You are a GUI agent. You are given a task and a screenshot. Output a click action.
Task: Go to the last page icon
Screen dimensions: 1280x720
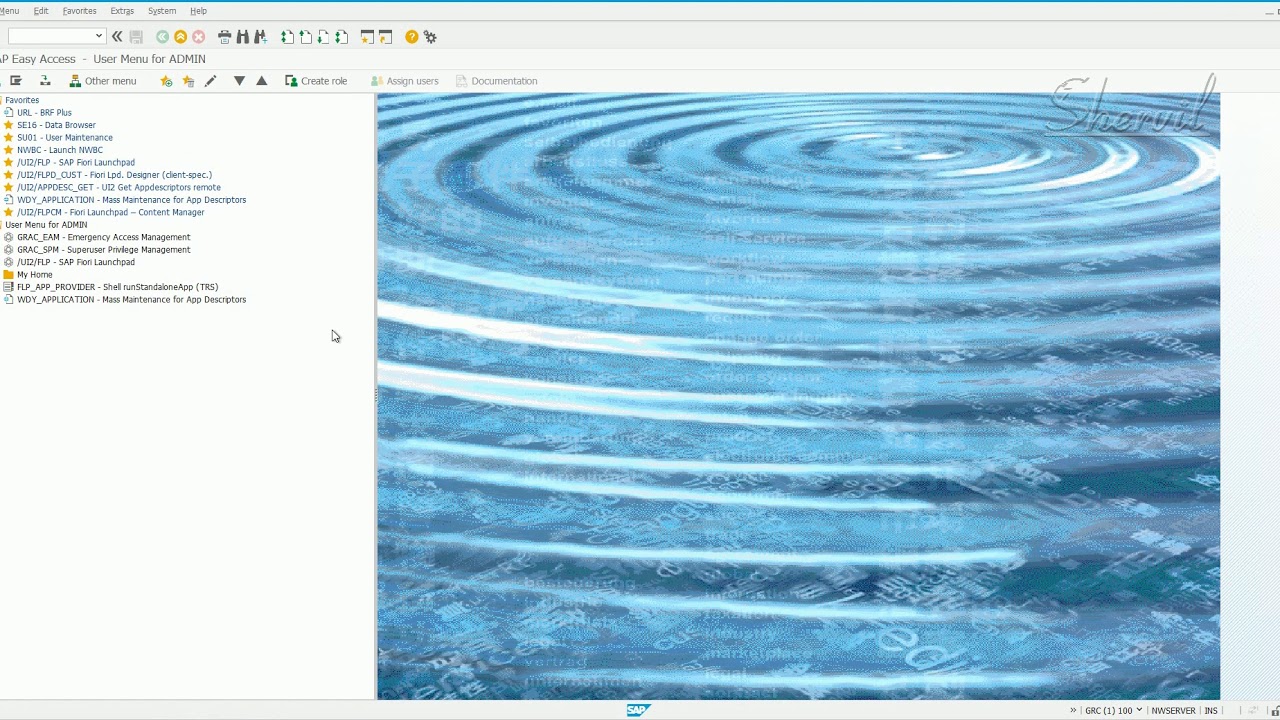coord(341,37)
